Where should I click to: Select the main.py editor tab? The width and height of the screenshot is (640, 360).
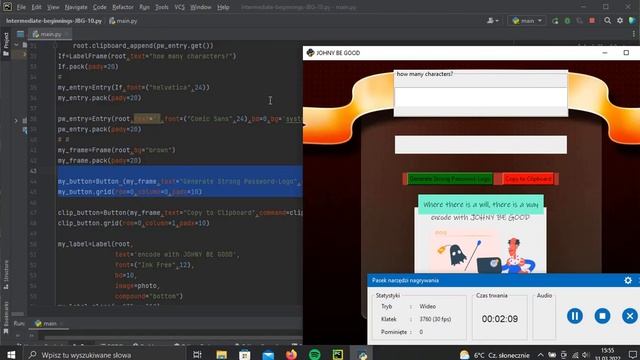(50, 34)
